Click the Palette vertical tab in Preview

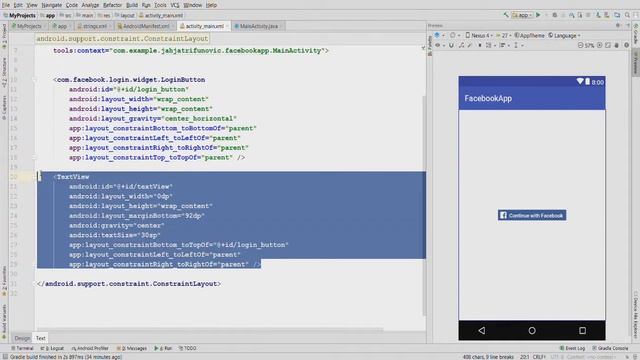coord(429,45)
